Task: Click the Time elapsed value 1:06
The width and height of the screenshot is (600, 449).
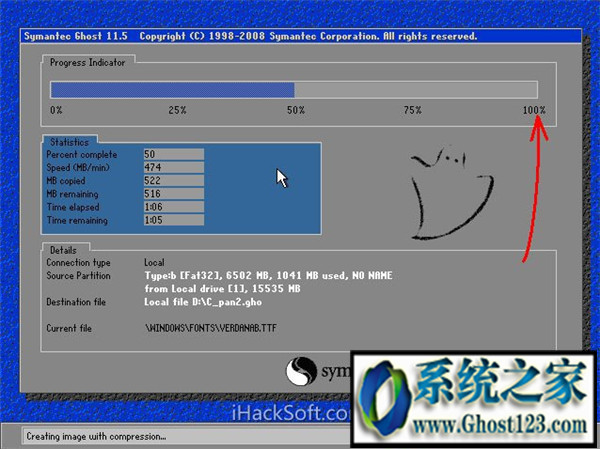Action: pos(174,207)
